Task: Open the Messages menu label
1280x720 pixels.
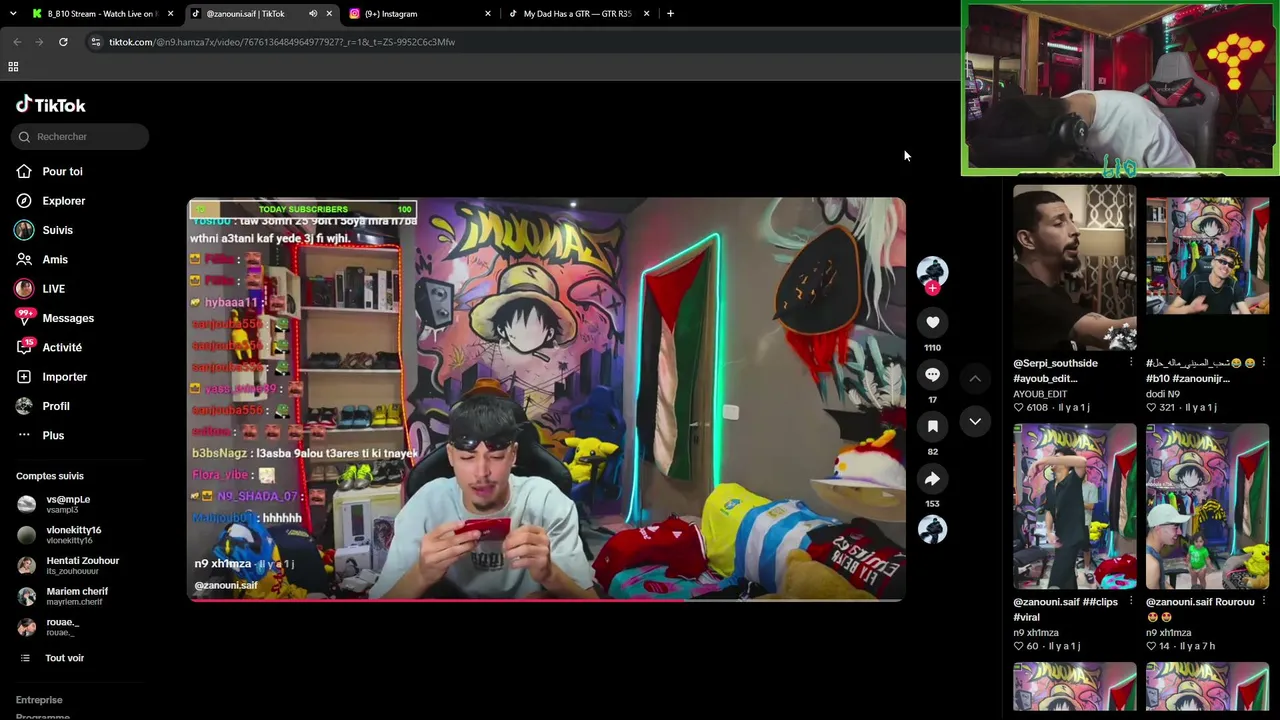Action: (x=68, y=318)
